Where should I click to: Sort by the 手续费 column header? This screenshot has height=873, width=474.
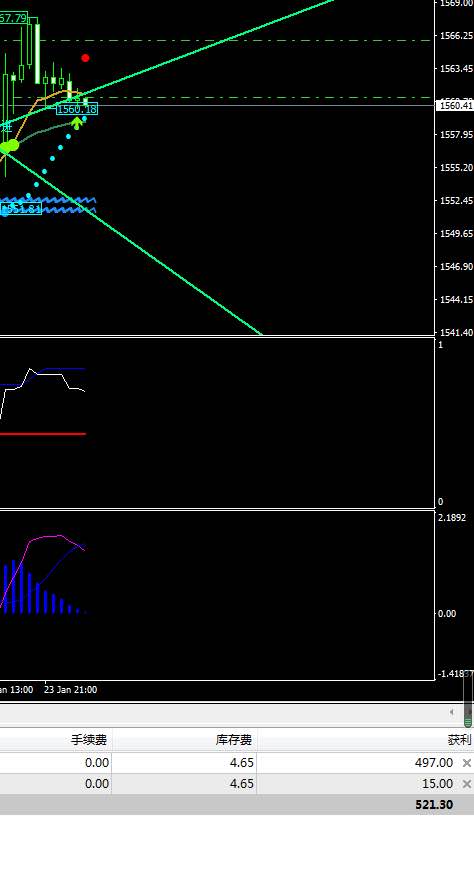pos(89,740)
